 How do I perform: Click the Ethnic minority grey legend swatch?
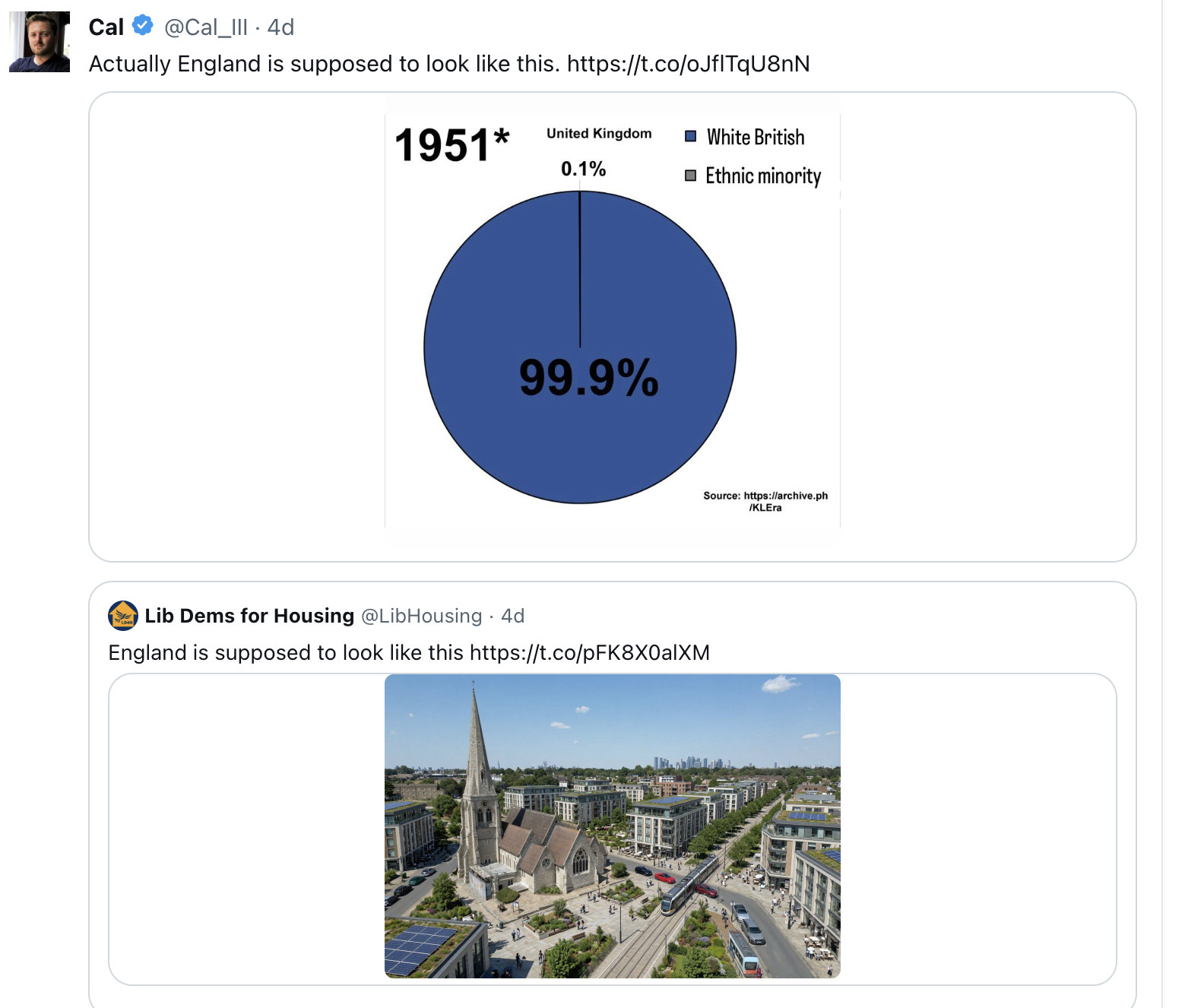pos(691,176)
